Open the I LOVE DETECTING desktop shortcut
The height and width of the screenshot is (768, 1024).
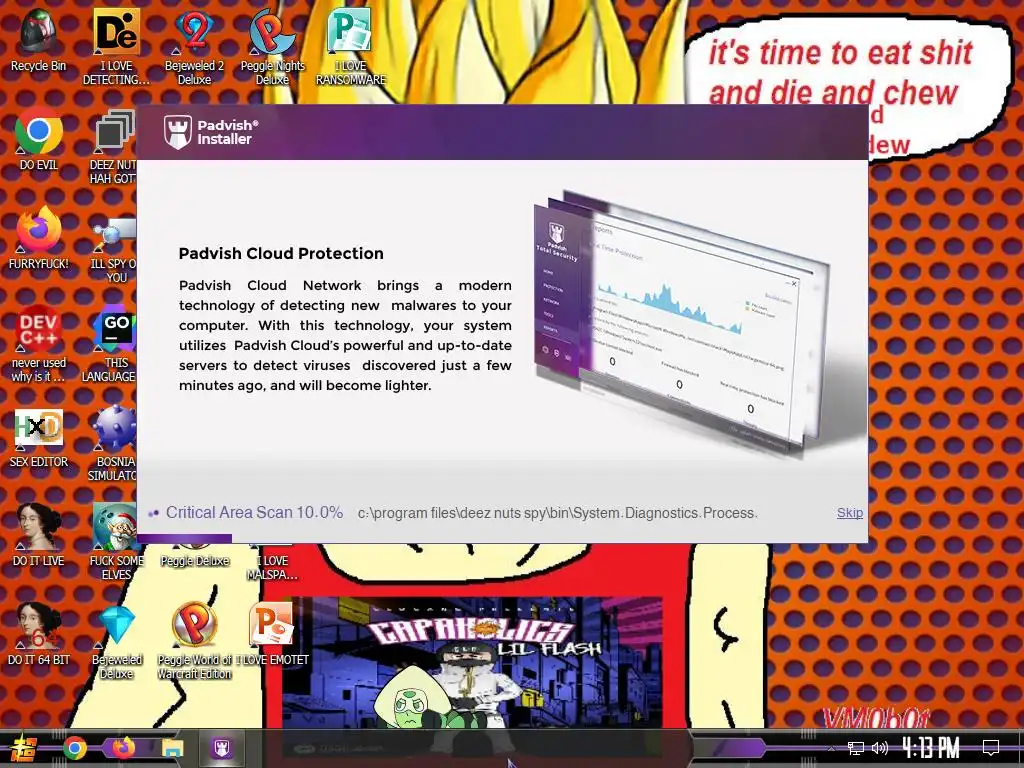[116, 47]
